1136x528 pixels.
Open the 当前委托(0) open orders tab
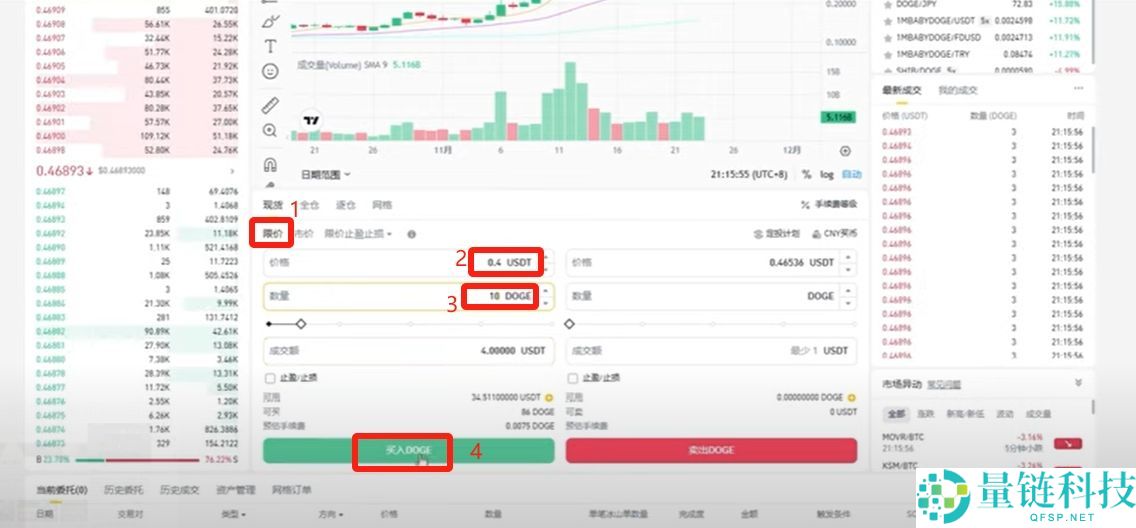(x=62, y=490)
